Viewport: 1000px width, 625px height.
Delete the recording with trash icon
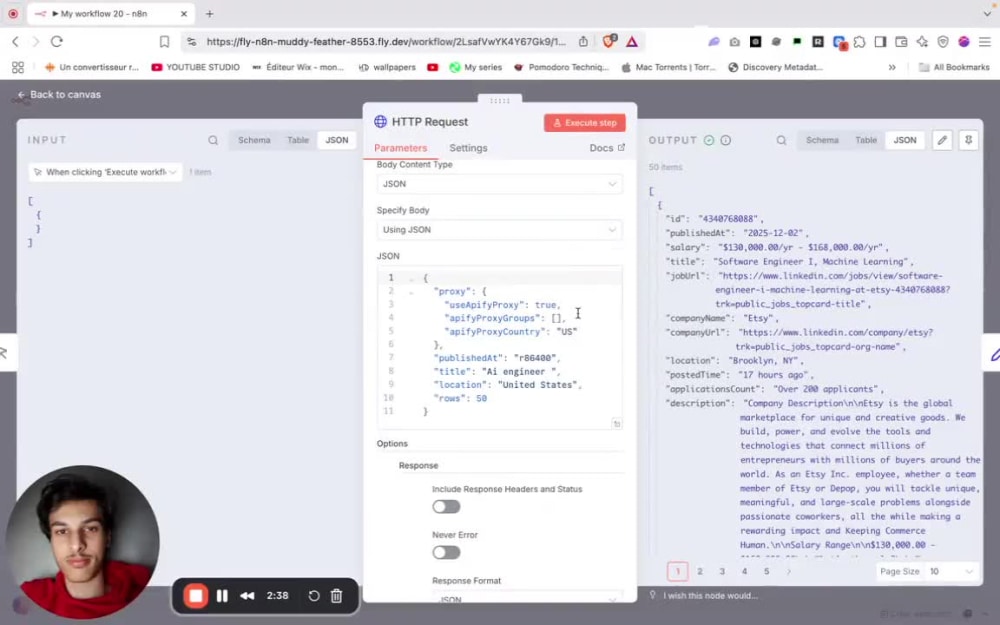click(x=336, y=596)
